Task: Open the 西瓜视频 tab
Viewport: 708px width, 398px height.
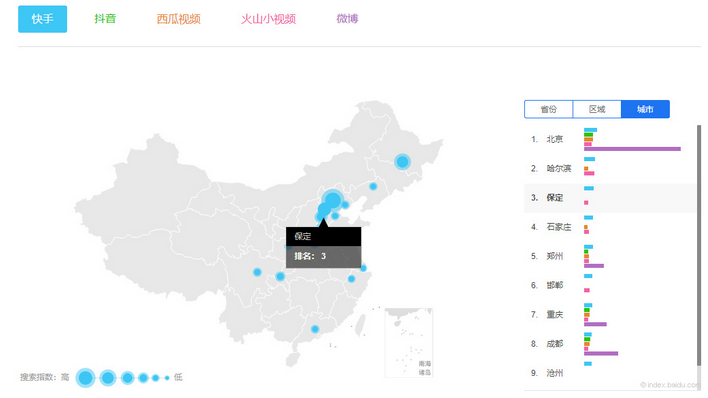Action: pyautogui.click(x=178, y=19)
